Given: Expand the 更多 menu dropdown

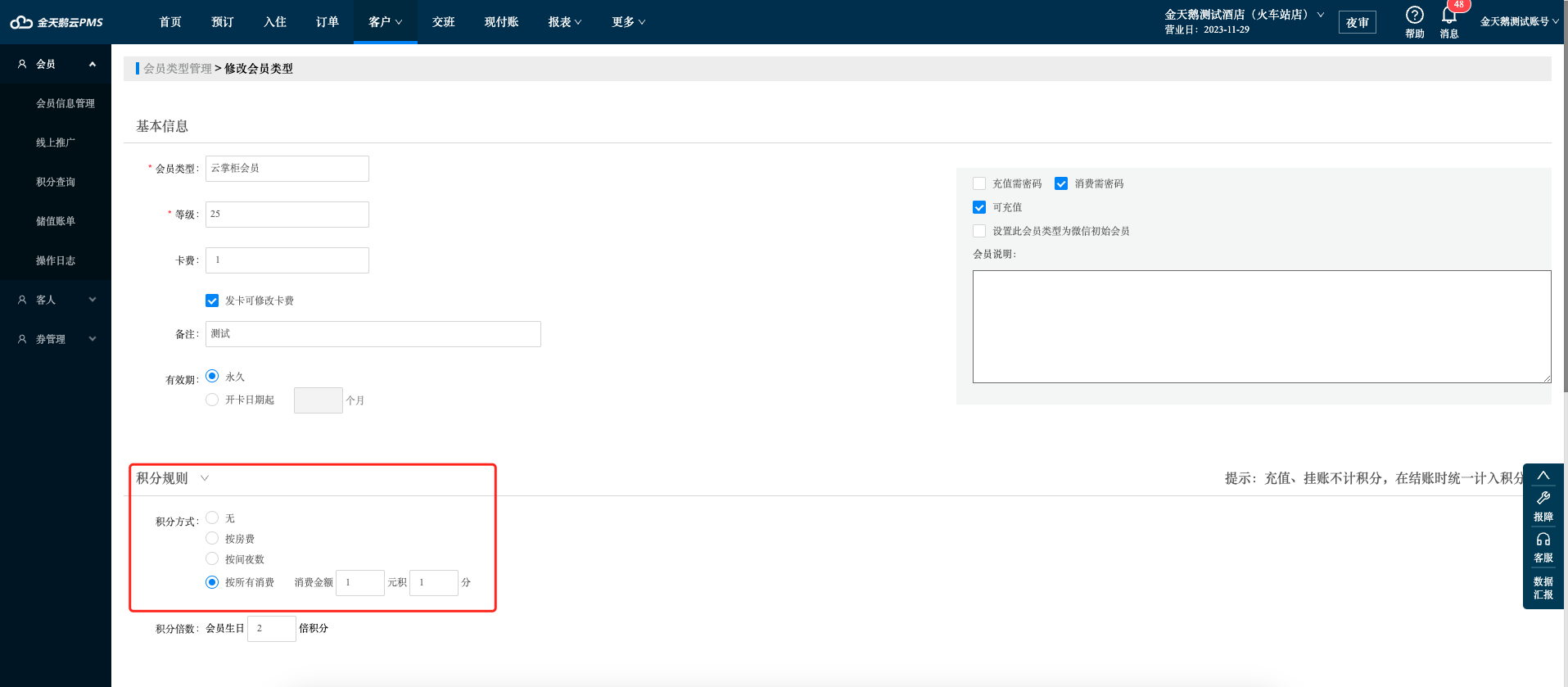Looking at the screenshot, I should [628, 22].
